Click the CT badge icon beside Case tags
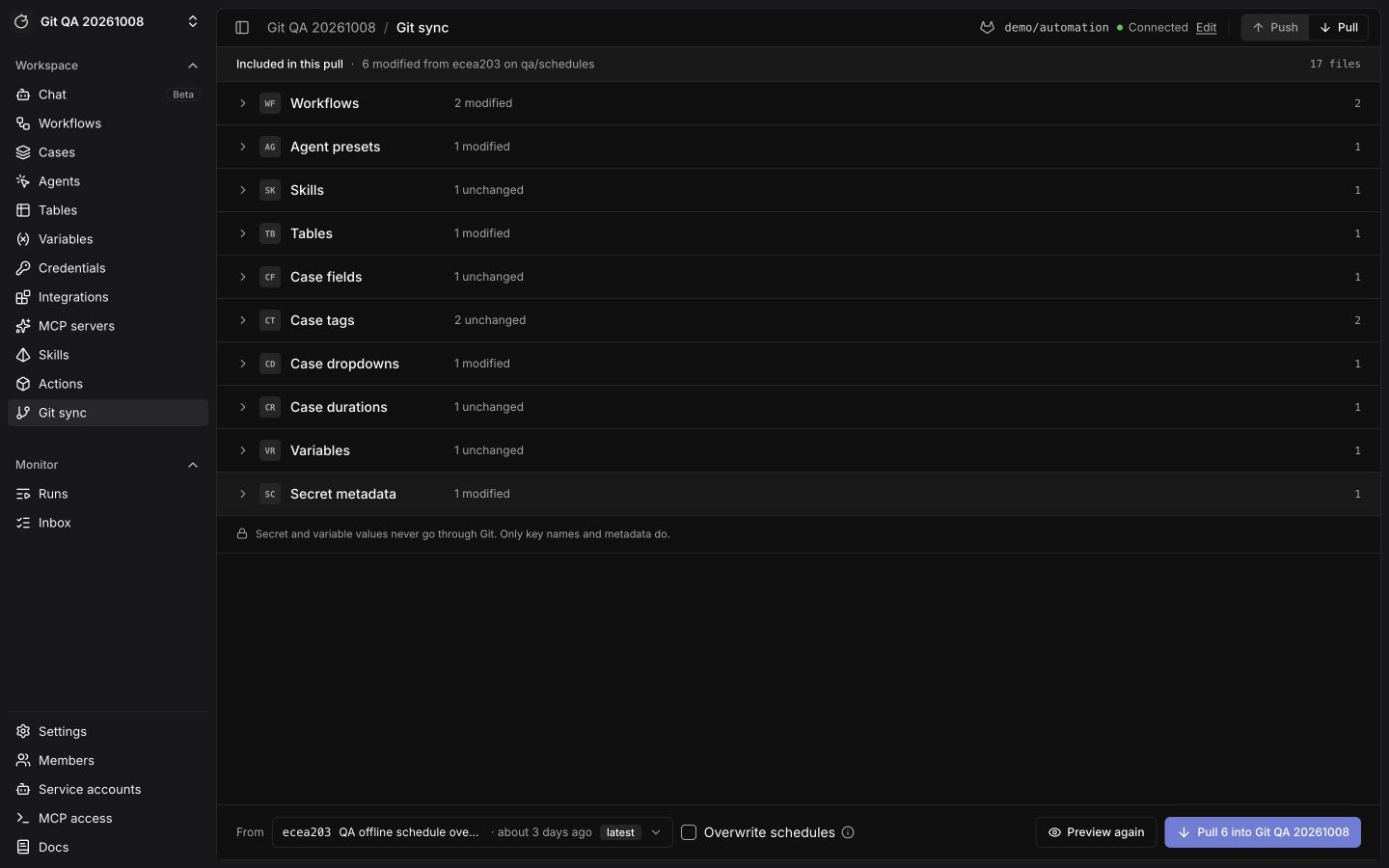This screenshot has width=1389, height=868. tap(270, 320)
